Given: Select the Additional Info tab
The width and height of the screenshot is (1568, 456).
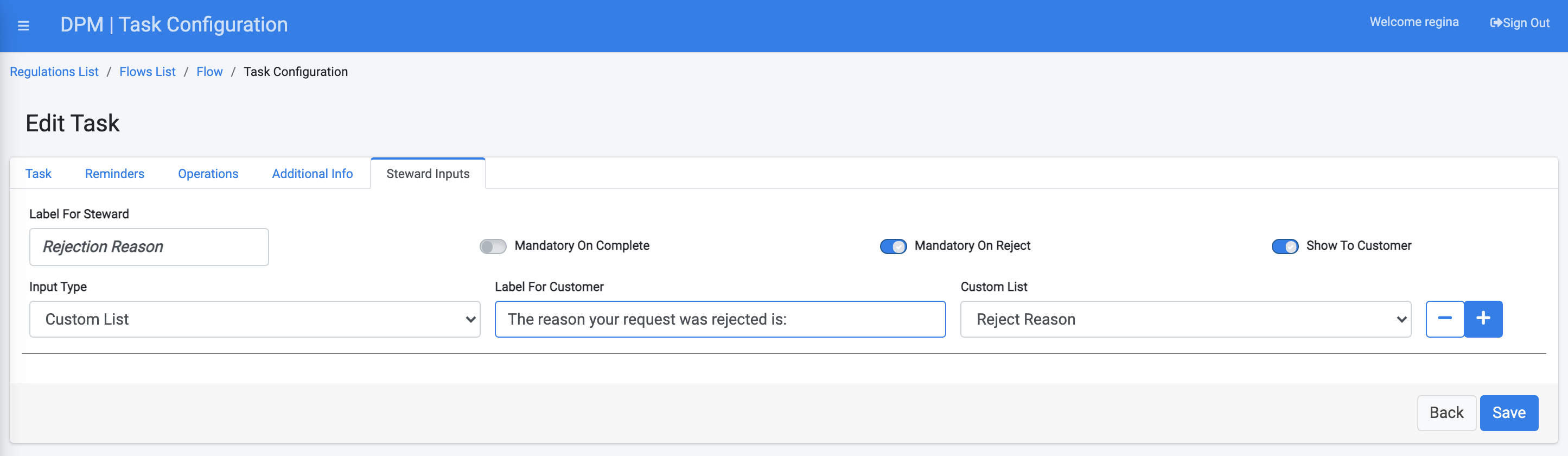Looking at the screenshot, I should [313, 174].
